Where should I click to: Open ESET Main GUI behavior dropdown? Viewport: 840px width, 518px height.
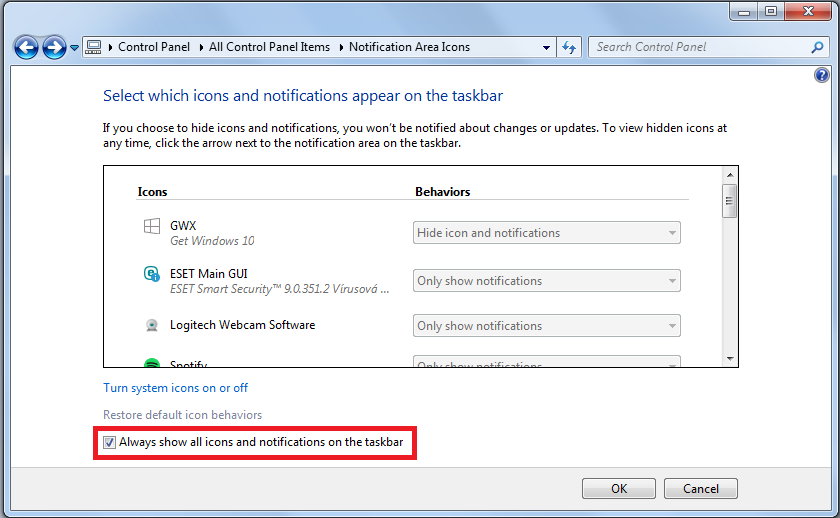point(546,281)
